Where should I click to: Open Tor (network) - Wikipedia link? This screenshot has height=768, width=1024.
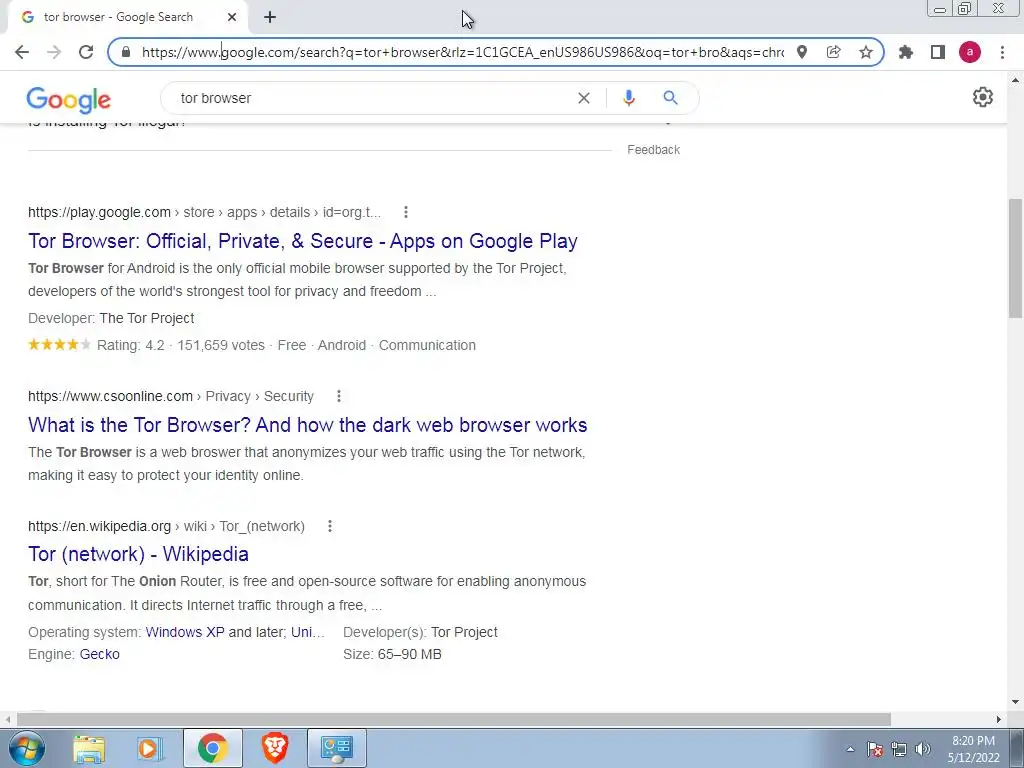point(138,554)
